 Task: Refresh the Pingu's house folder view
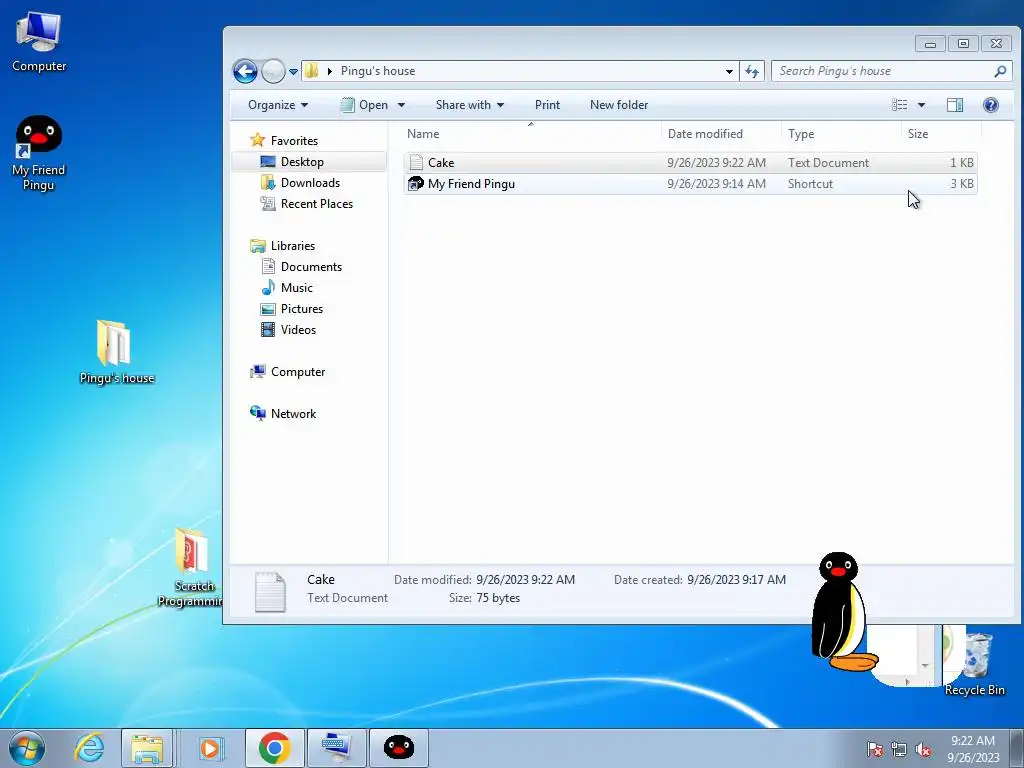[752, 71]
